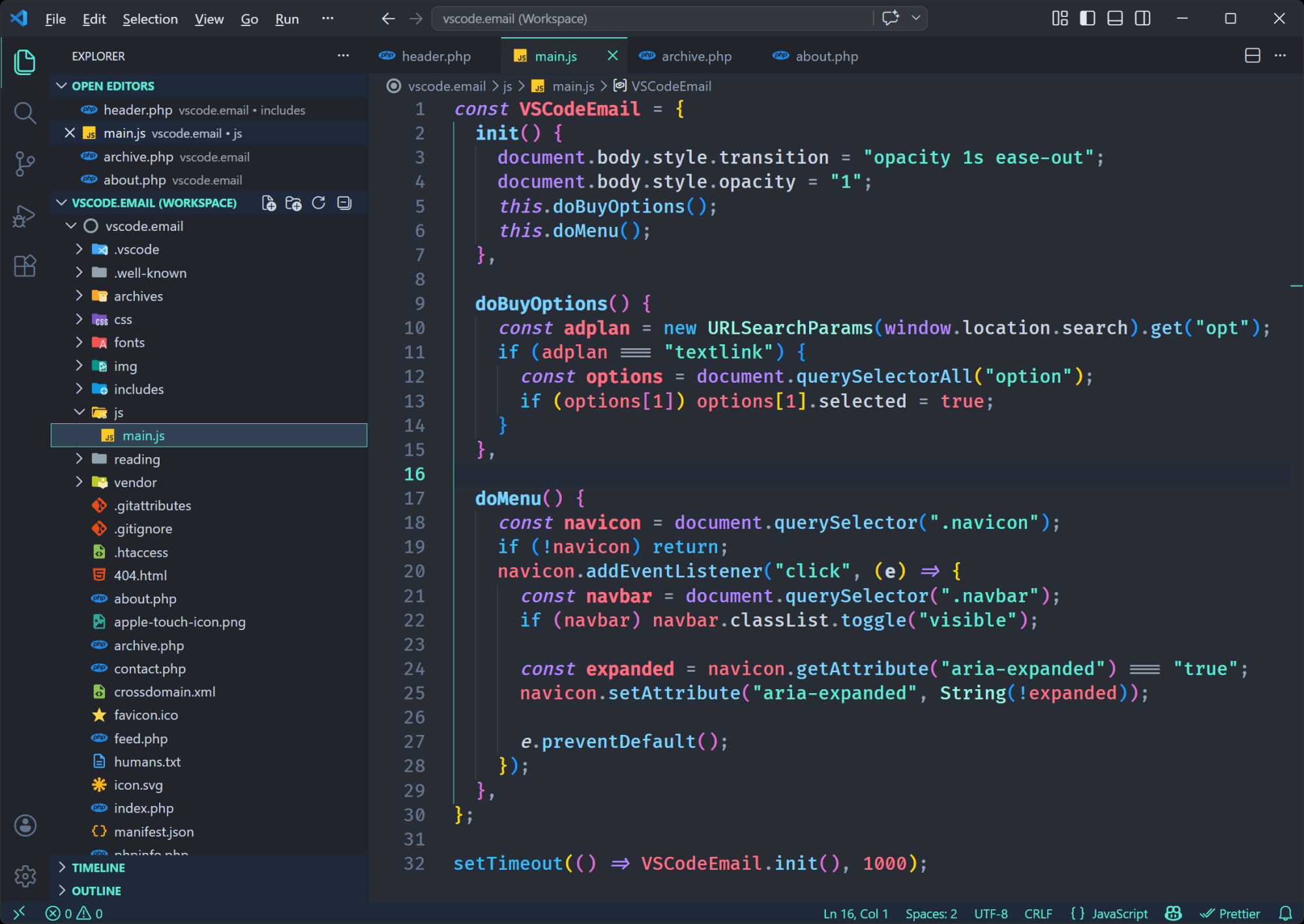This screenshot has height=924, width=1304.
Task: Toggle the bottom Panel visibility
Action: (1115, 18)
